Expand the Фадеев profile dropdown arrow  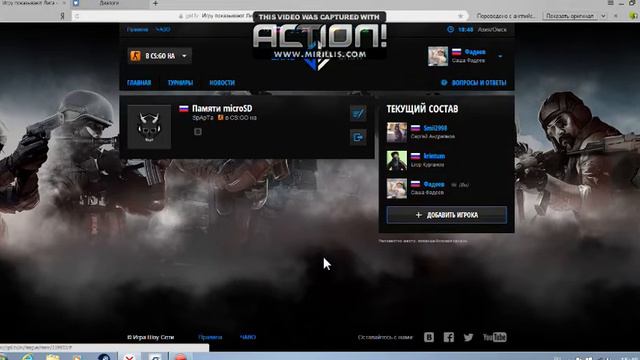coord(500,56)
